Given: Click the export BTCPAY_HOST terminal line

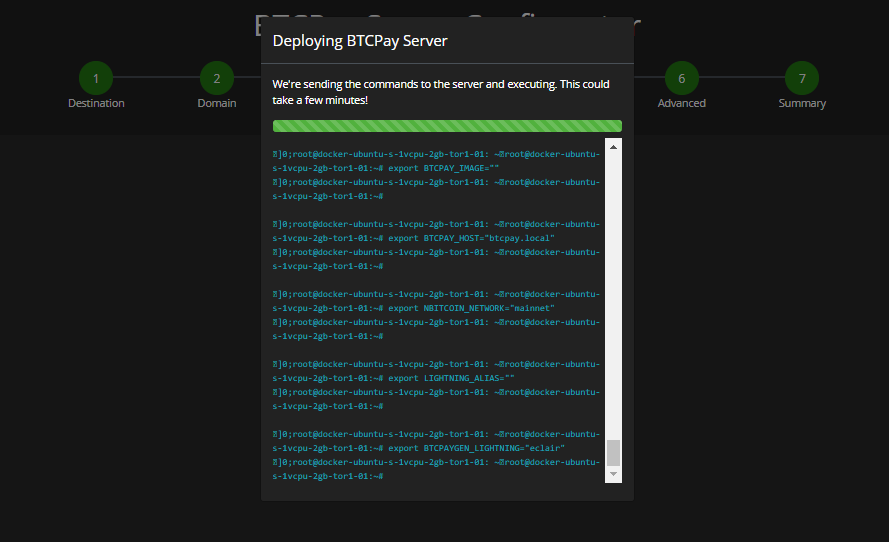Looking at the screenshot, I should coord(470,238).
